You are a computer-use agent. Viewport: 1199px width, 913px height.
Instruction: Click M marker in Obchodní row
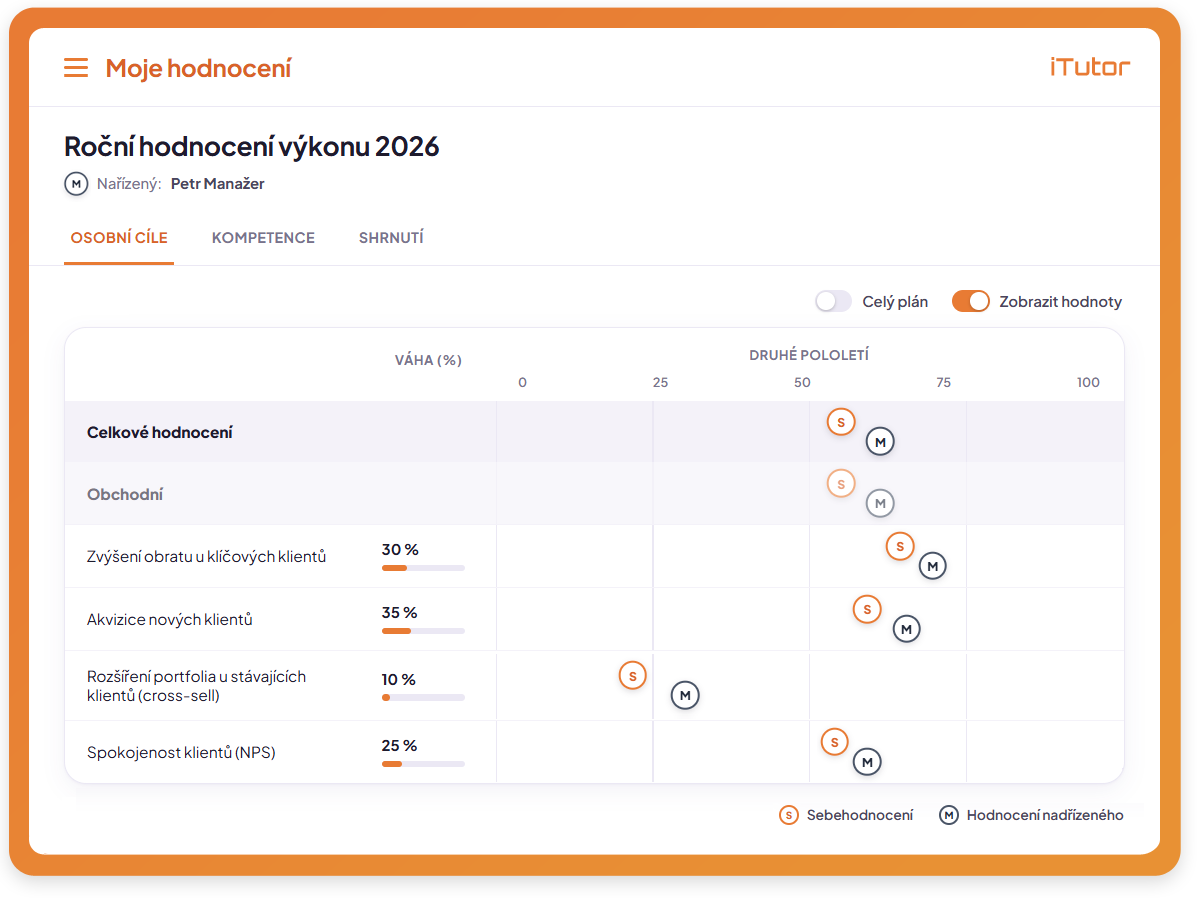tap(880, 504)
